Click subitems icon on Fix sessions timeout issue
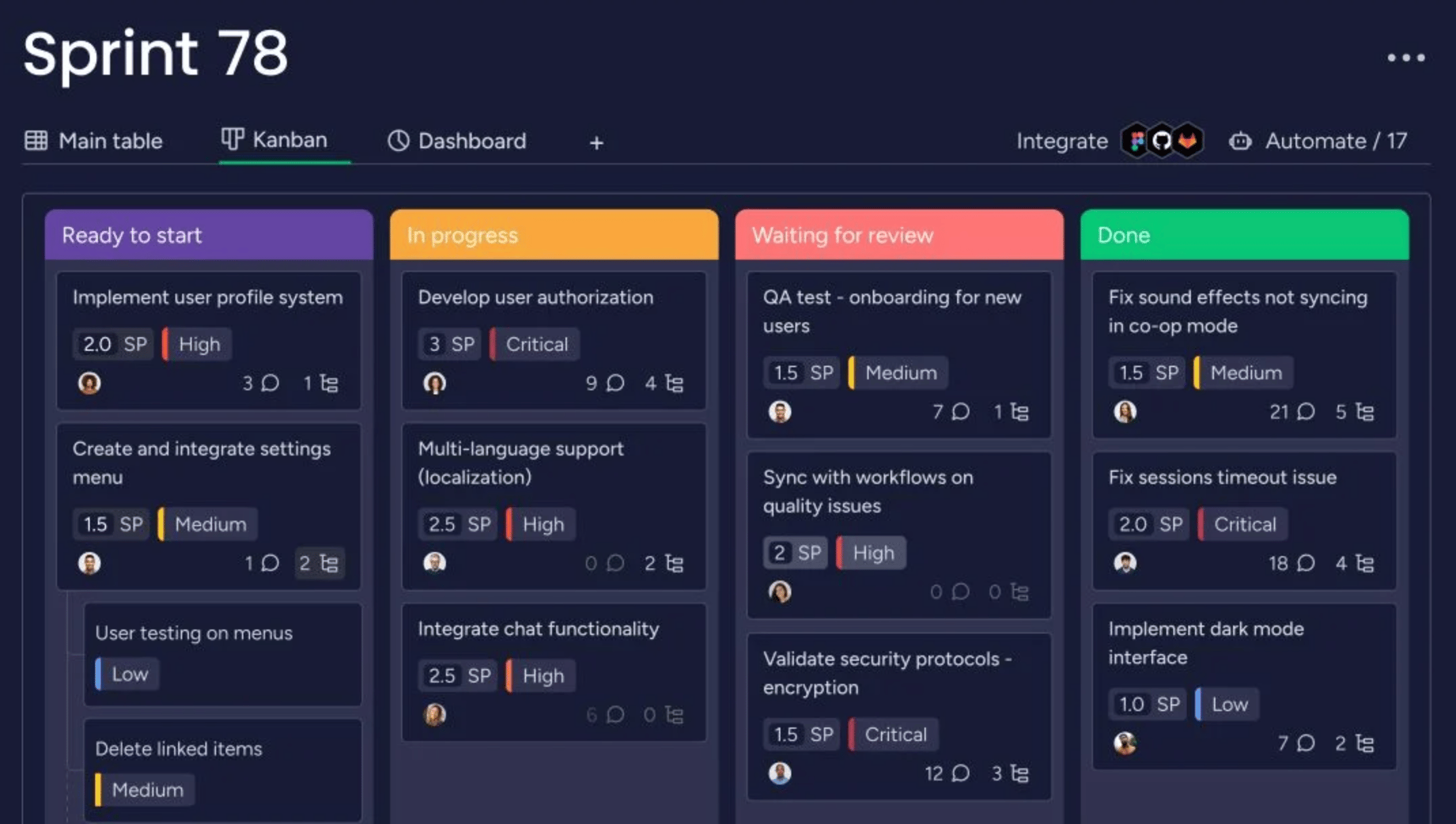 (1364, 564)
